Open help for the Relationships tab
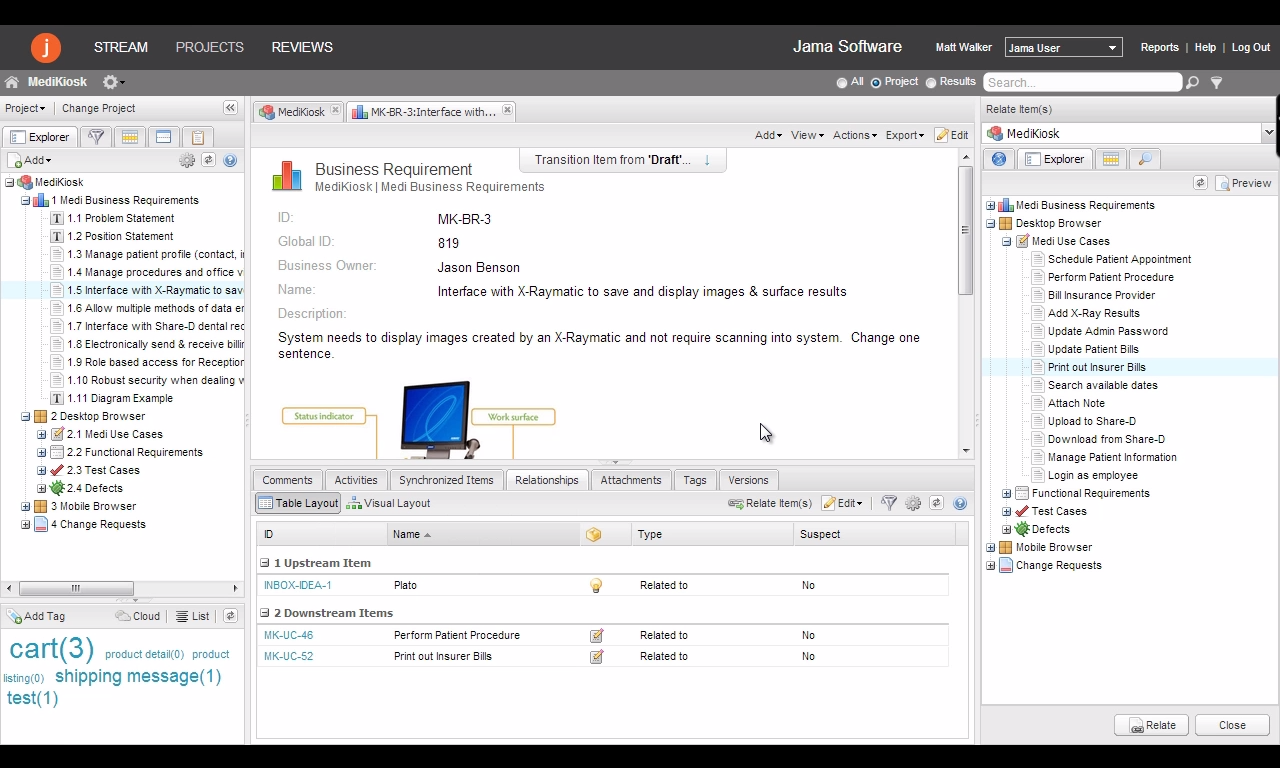 [960, 503]
